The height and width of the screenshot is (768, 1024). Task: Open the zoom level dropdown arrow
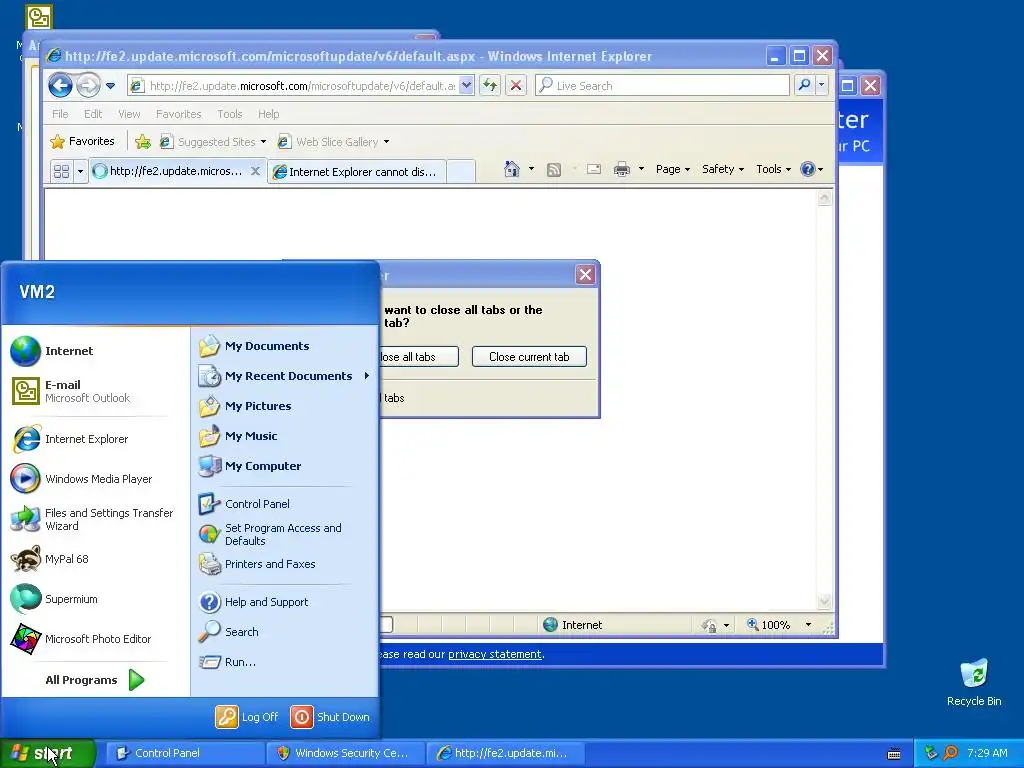click(x=808, y=625)
